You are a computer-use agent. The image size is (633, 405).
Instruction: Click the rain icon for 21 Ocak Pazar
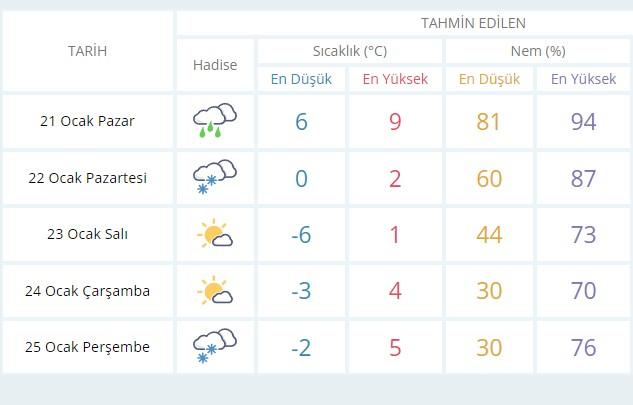[214, 121]
